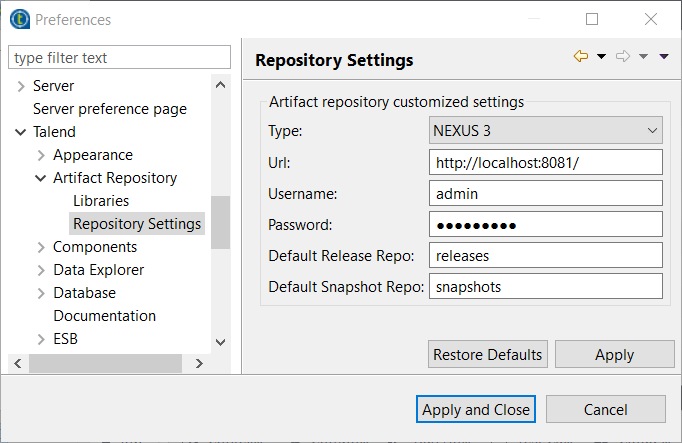Select Server preference page item
The height and width of the screenshot is (443, 682).
(109, 109)
